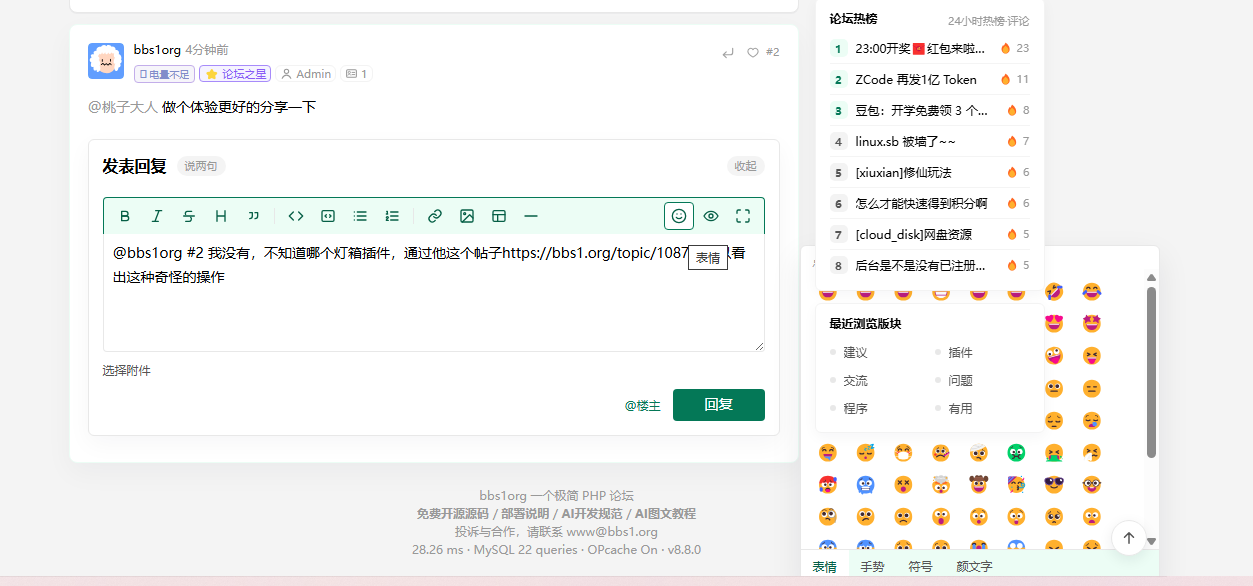Select the green nauseated face emoji
This screenshot has height=586, width=1253.
click(1016, 452)
